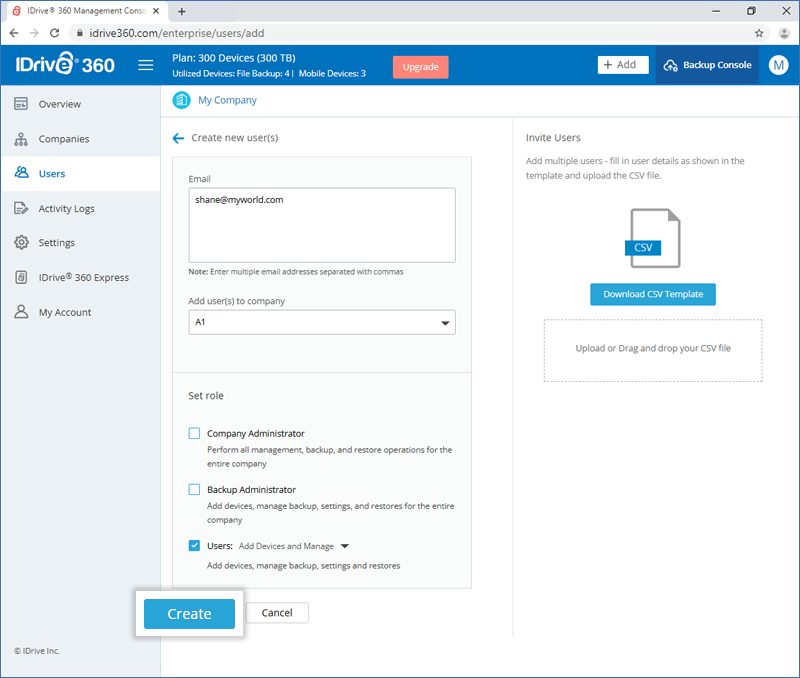800x678 pixels.
Task: Click the My Company building icon
Action: tap(181, 100)
